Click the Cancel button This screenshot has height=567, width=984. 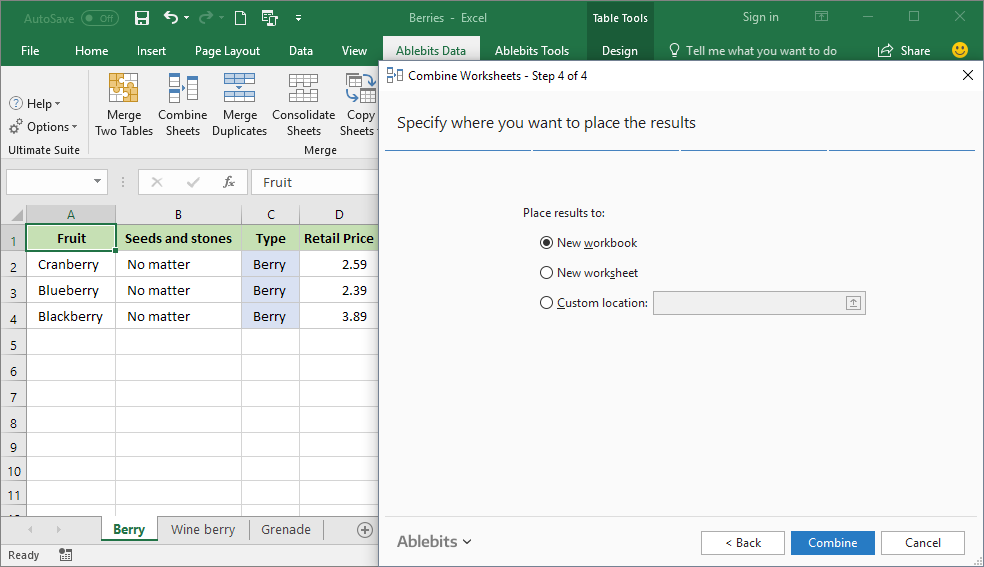pyautogui.click(x=922, y=543)
